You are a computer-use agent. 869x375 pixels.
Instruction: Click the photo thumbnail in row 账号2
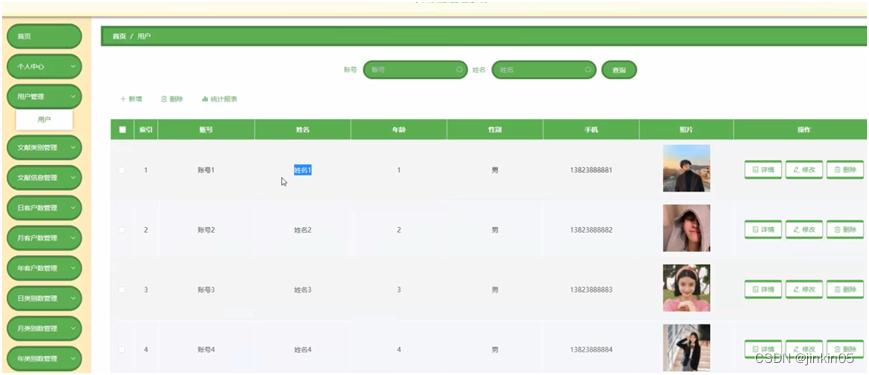686,228
